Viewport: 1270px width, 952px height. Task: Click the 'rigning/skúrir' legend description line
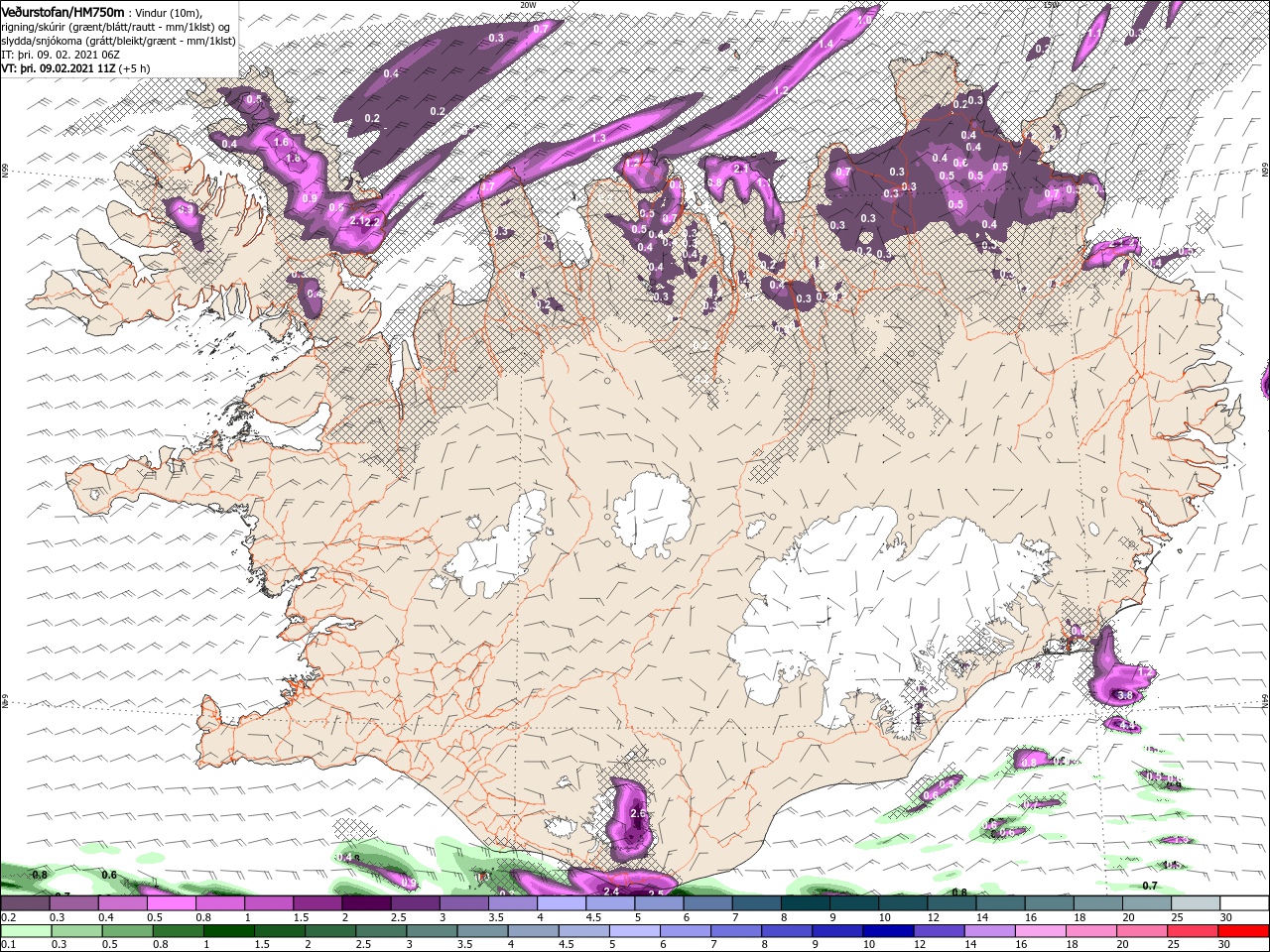coord(115,27)
